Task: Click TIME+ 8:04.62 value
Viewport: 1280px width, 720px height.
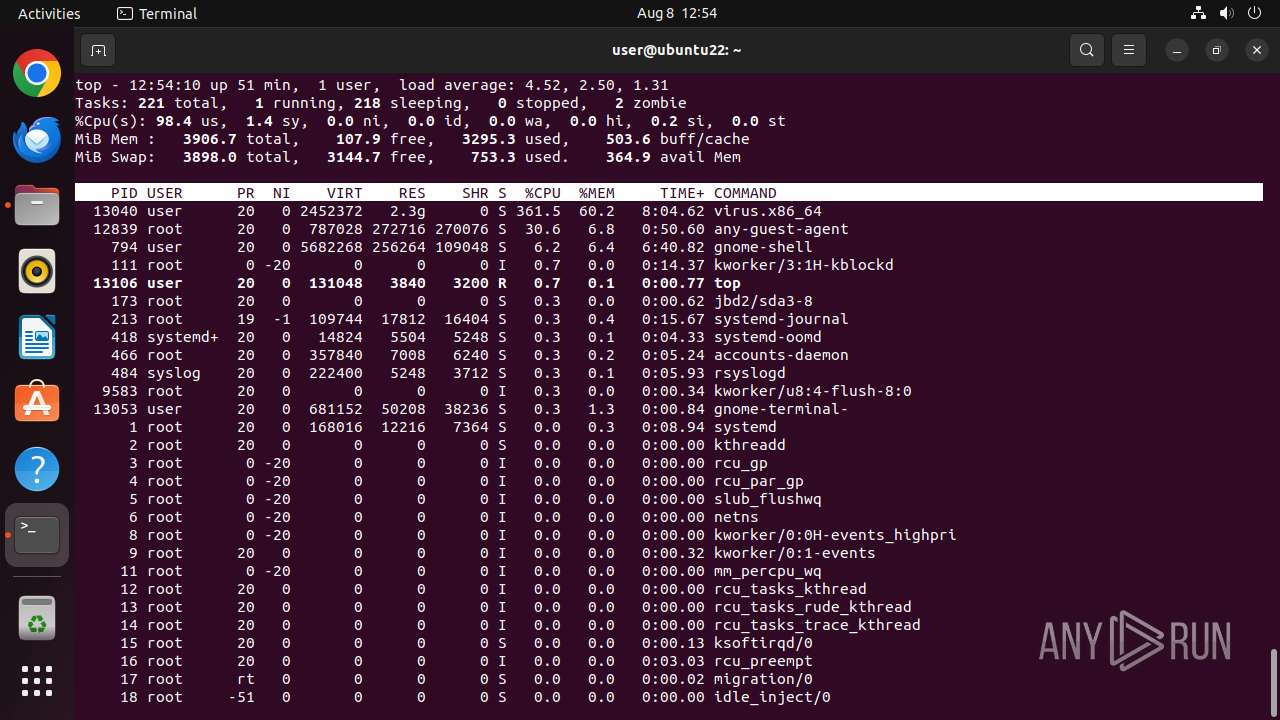Action: click(x=673, y=211)
